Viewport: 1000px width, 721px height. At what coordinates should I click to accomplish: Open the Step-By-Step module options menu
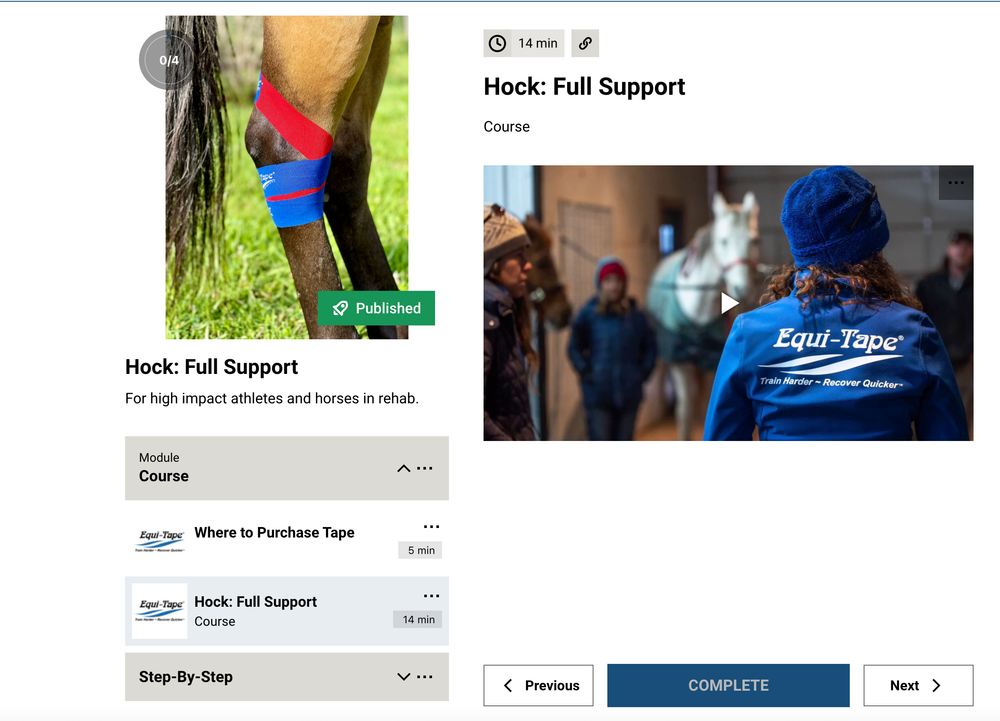pos(428,677)
